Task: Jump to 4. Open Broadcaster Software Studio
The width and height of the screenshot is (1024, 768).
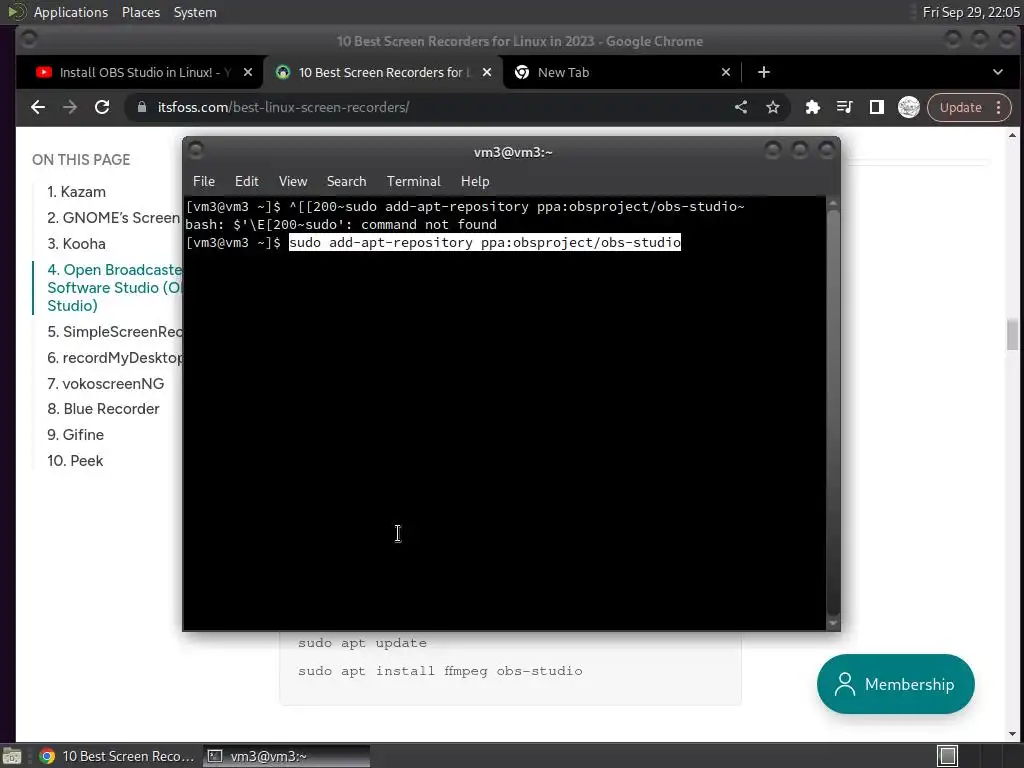Action: 114,288
